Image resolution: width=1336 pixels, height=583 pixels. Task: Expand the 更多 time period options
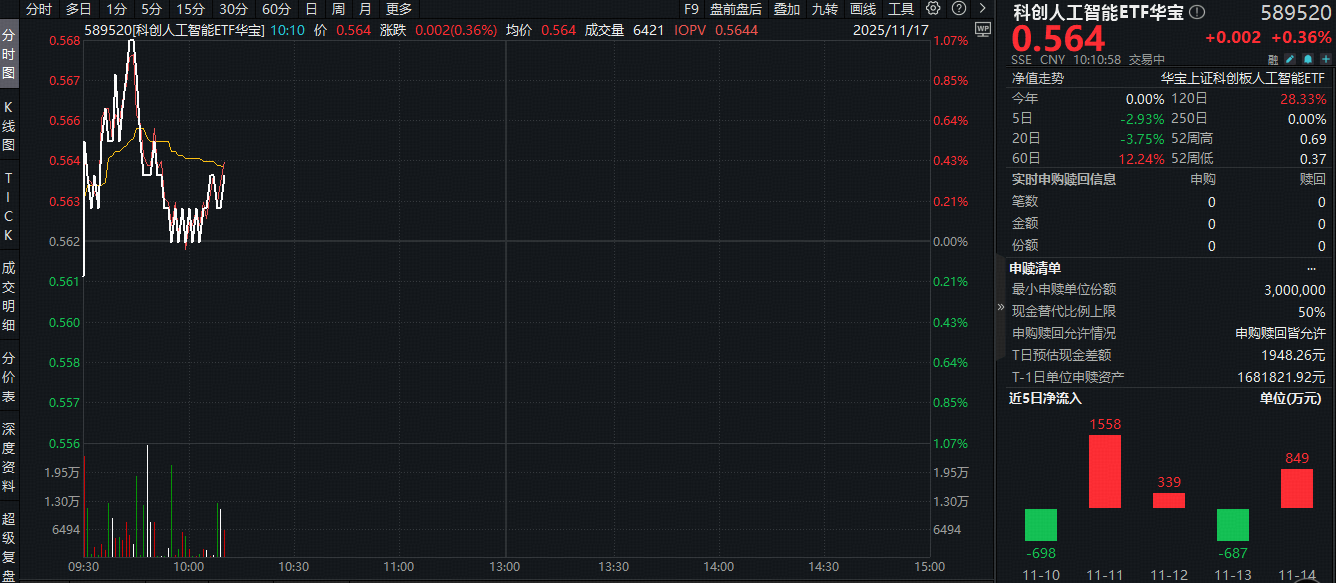point(399,9)
